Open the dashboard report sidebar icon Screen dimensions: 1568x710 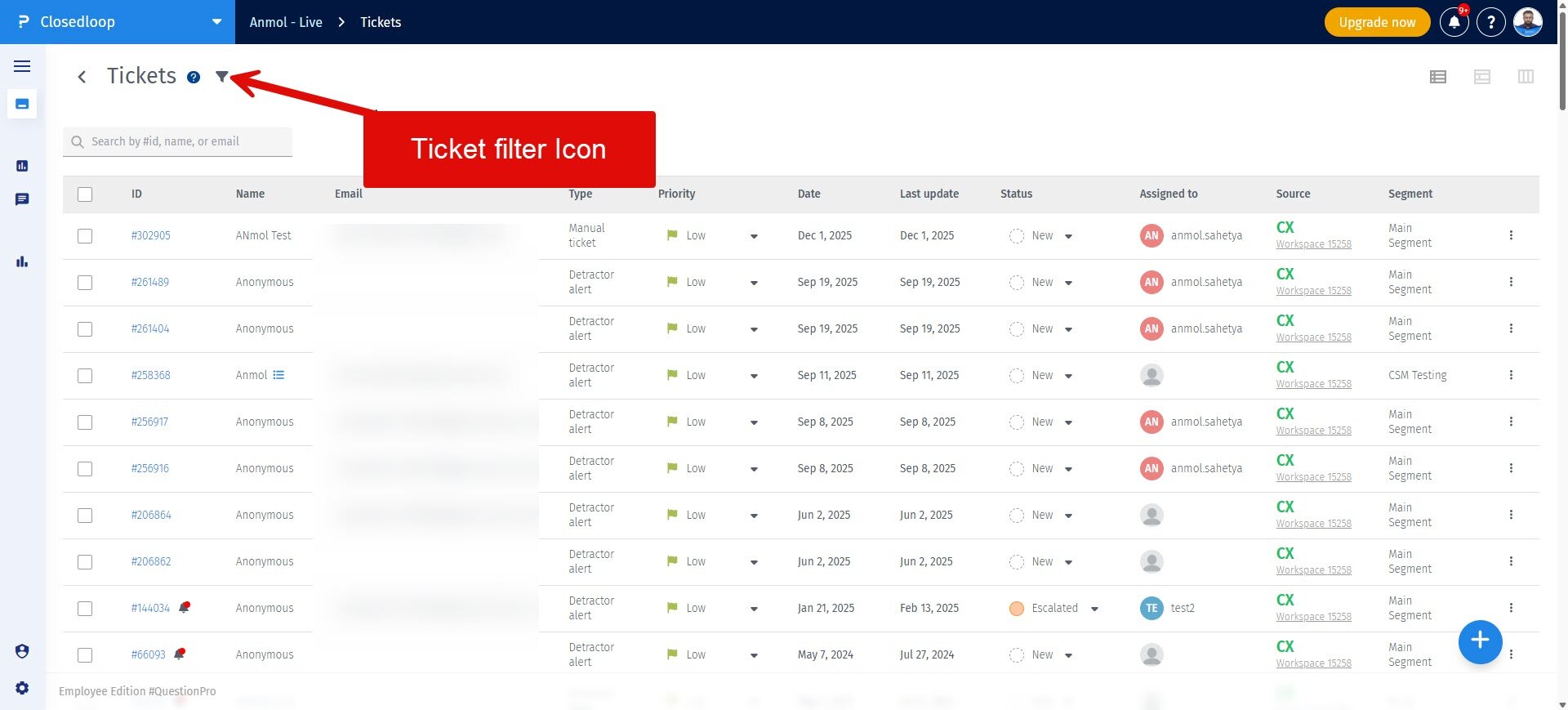point(22,166)
